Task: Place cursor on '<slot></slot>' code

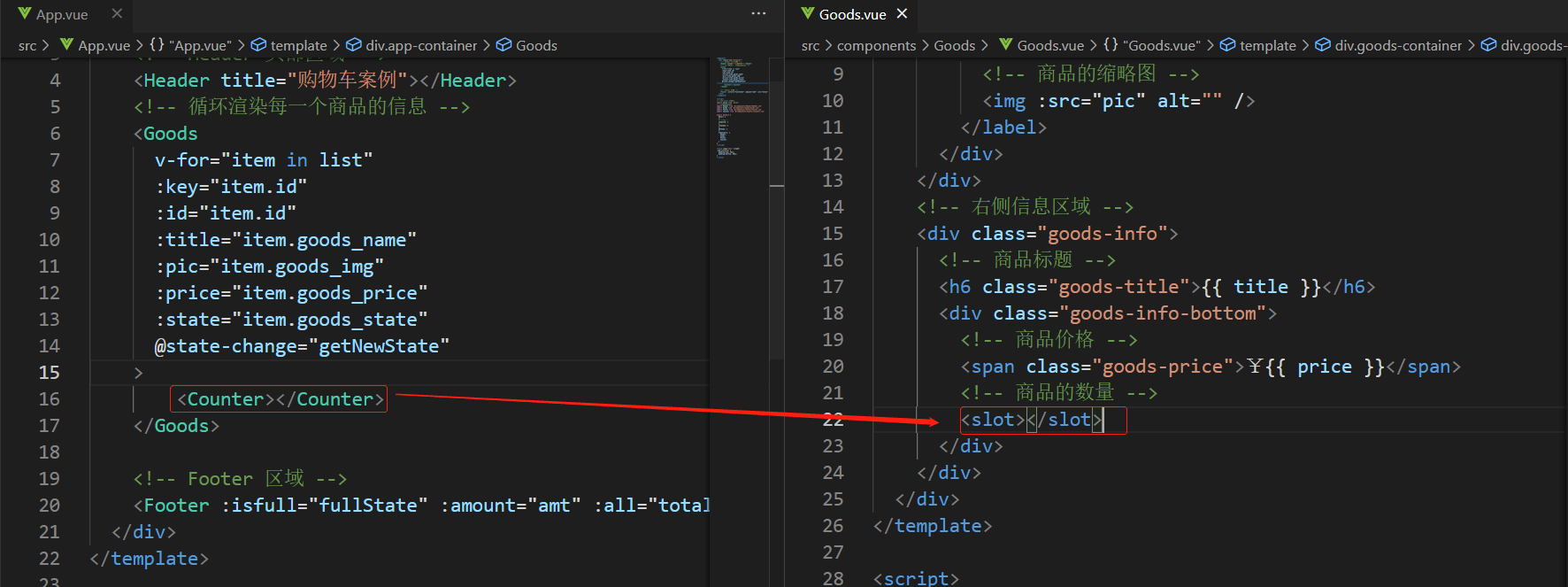Action: click(1032, 420)
